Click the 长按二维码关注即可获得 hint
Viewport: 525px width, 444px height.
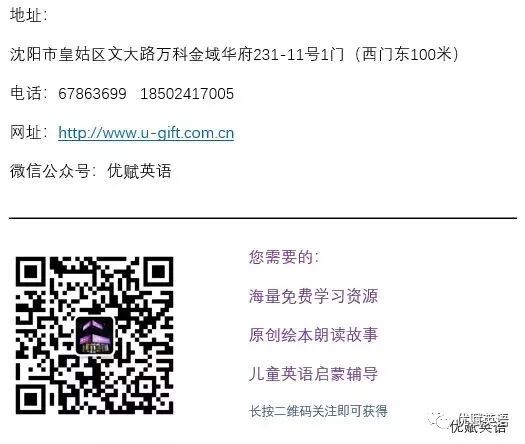tap(318, 411)
